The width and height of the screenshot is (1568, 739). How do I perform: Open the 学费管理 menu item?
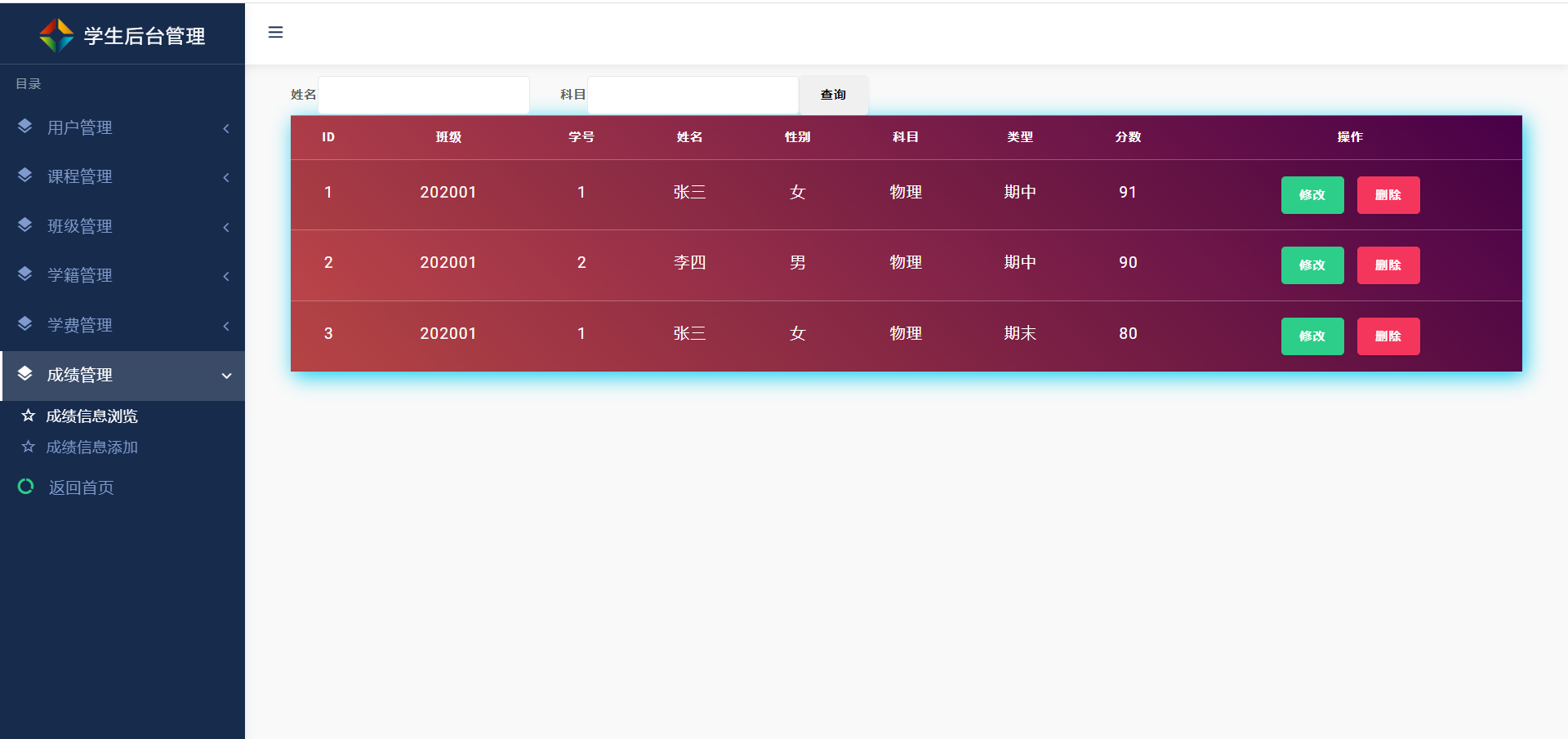coord(122,325)
